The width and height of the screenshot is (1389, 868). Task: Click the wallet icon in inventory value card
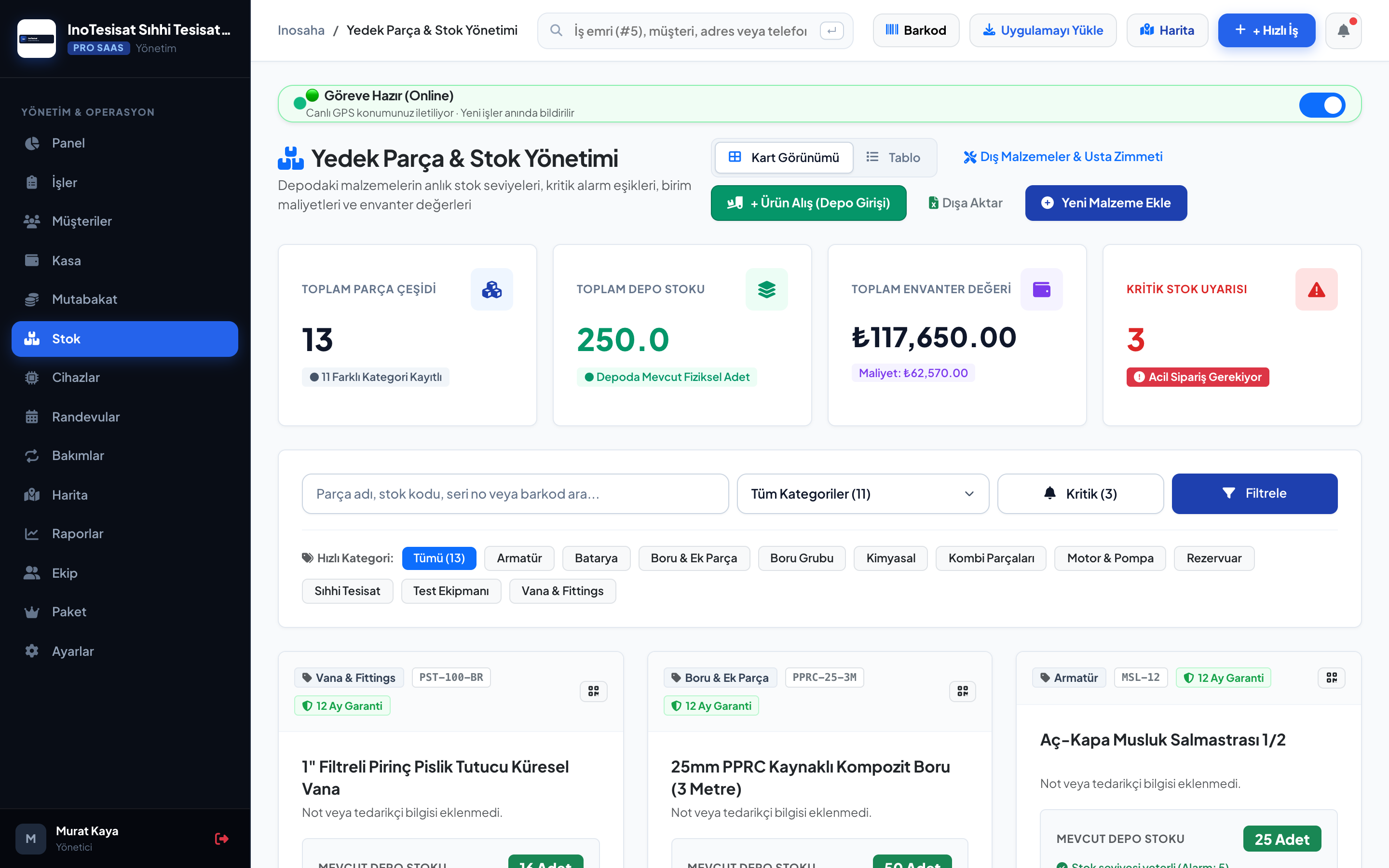(x=1041, y=289)
